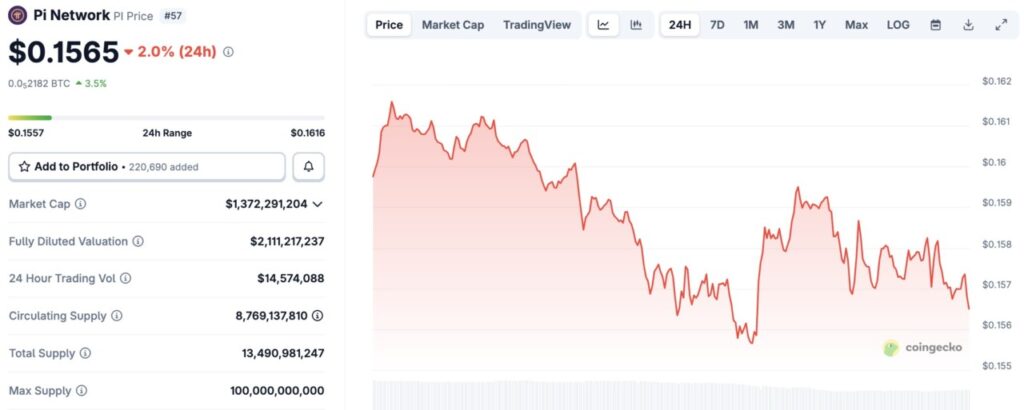1024x410 pixels.
Task: Toggle LOG scale on the chart
Action: 898,25
